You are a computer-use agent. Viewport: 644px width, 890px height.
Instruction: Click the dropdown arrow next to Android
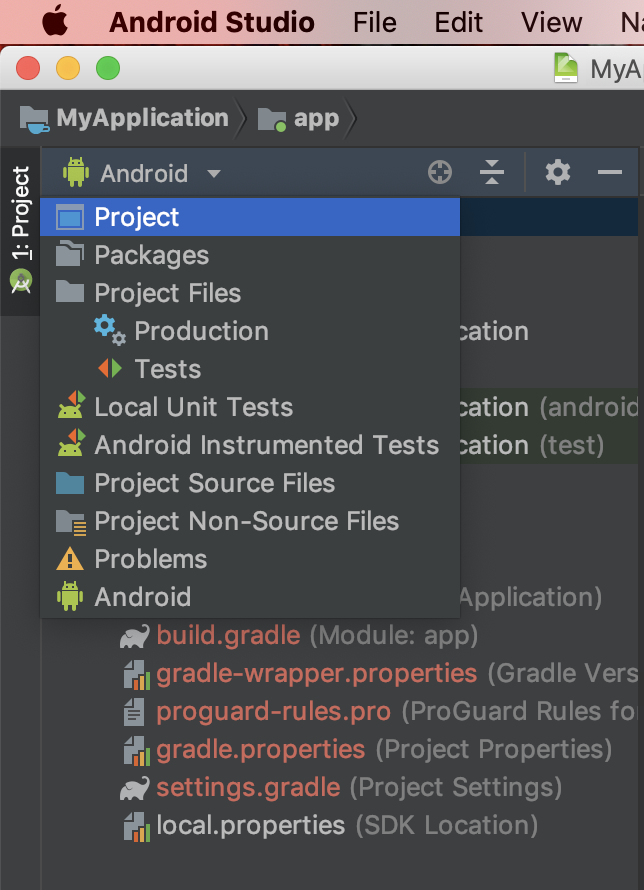pyautogui.click(x=214, y=174)
